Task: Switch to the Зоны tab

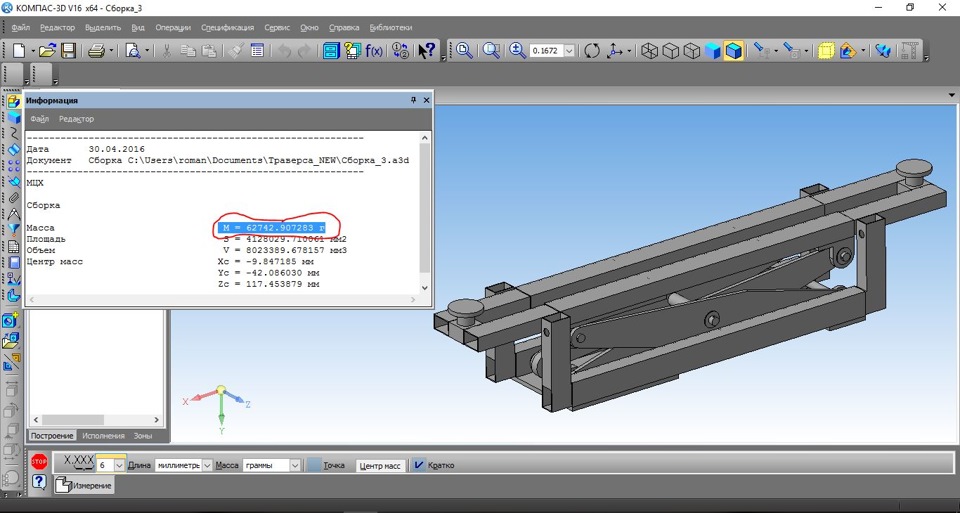Action: (143, 436)
